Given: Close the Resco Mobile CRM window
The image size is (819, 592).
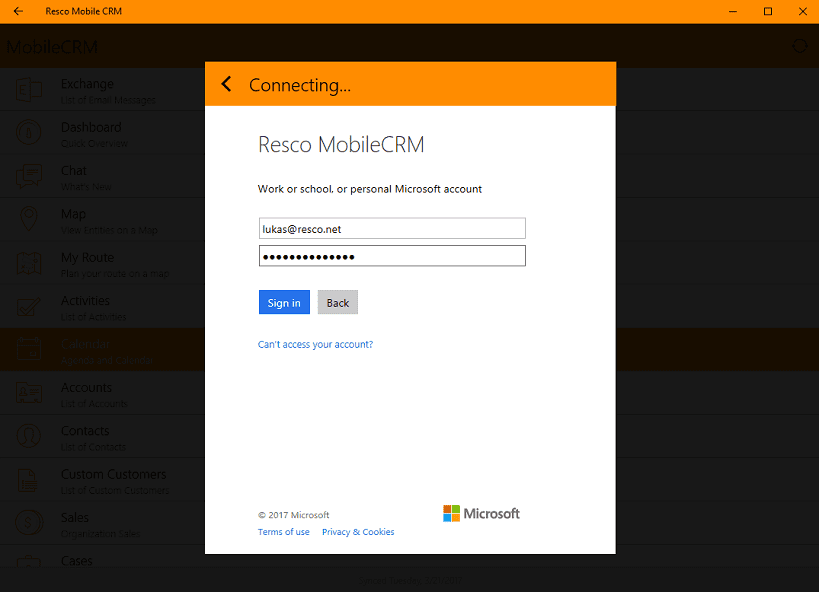Looking at the screenshot, I should (803, 11).
